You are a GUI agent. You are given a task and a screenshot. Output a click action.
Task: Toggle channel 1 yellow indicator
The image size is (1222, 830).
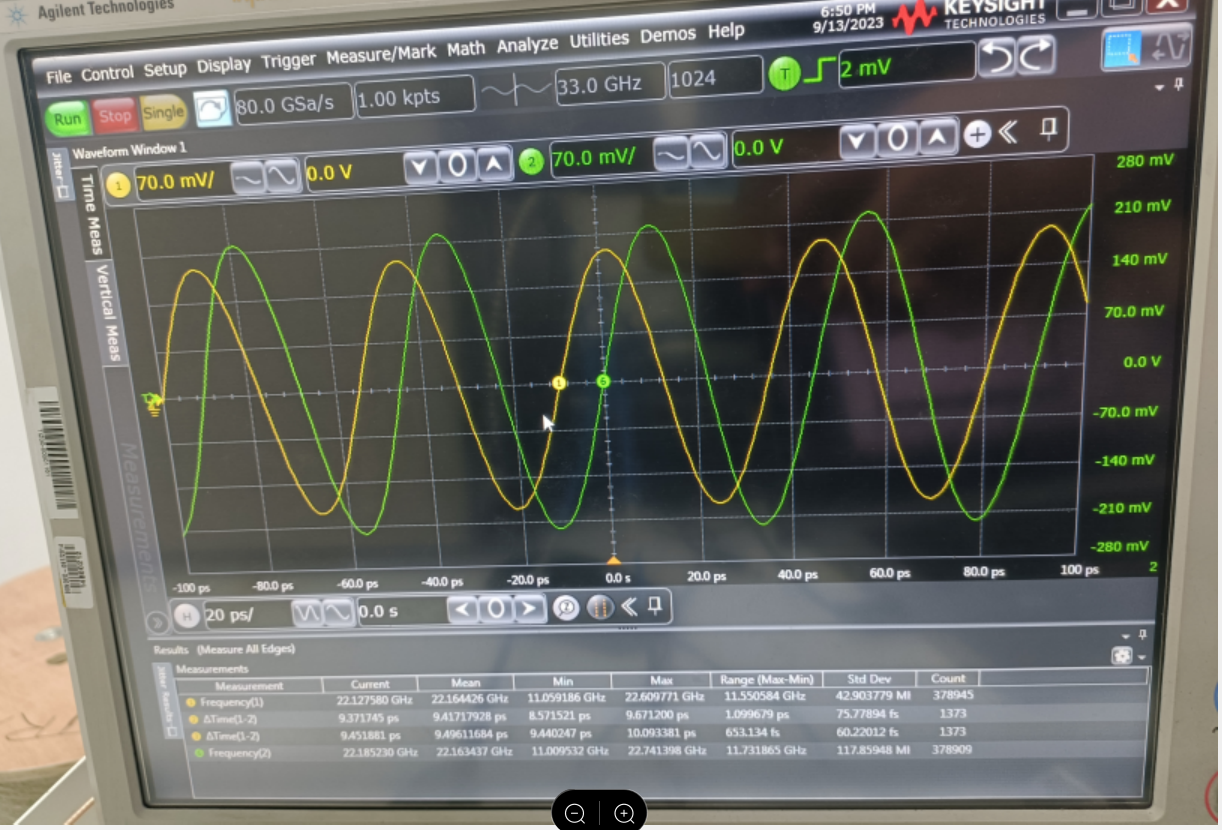119,184
